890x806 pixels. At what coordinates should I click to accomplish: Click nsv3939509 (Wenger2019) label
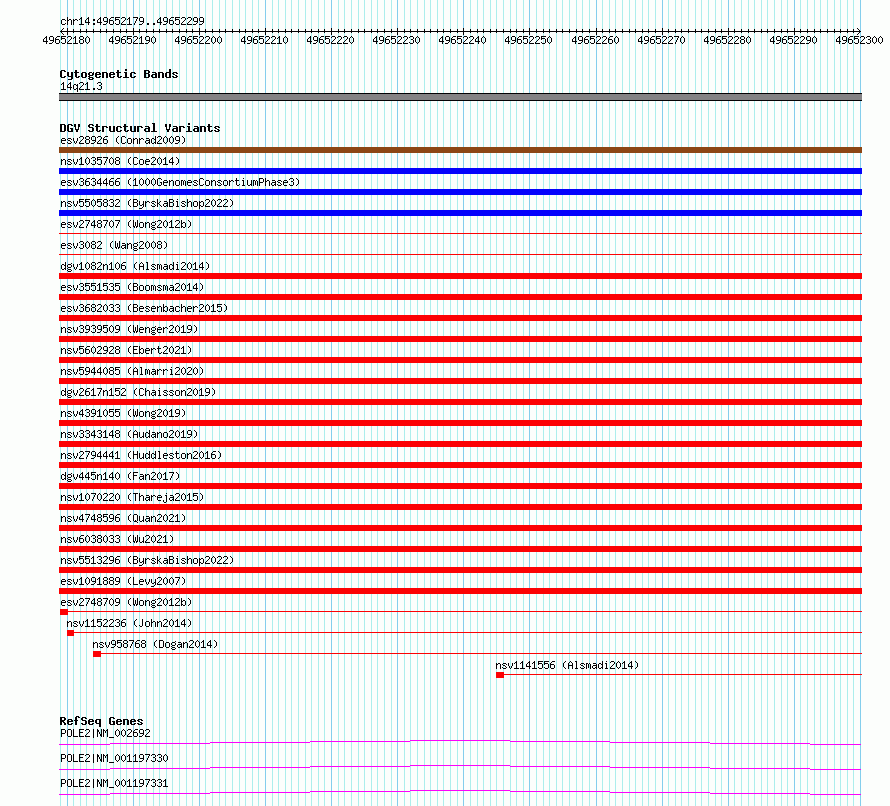tap(129, 329)
